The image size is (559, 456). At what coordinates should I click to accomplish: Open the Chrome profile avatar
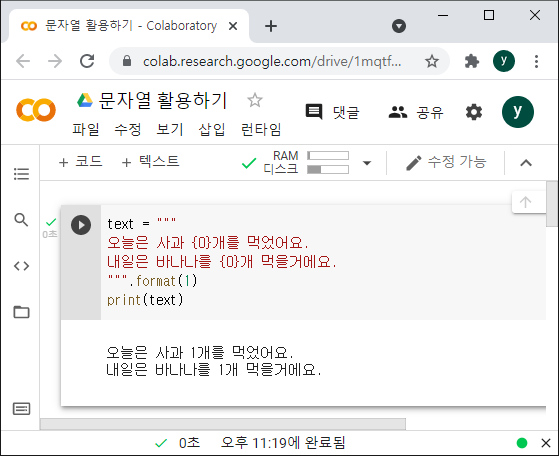click(x=504, y=61)
